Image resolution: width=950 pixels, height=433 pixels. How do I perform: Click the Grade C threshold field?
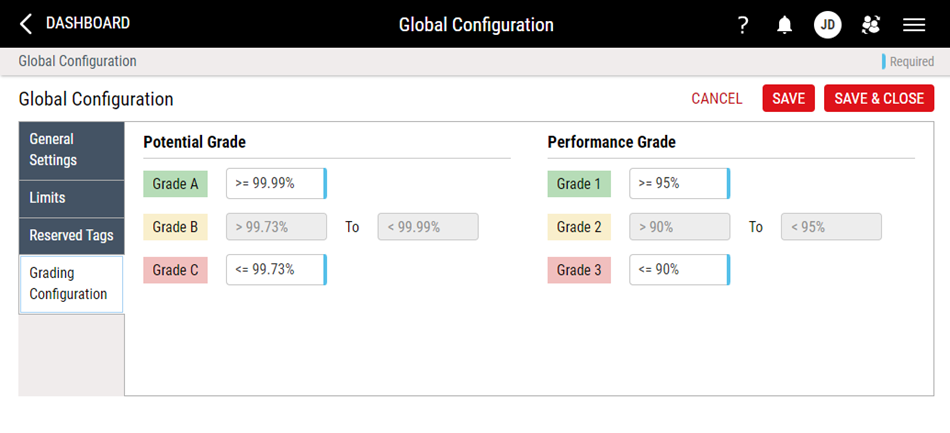click(275, 270)
